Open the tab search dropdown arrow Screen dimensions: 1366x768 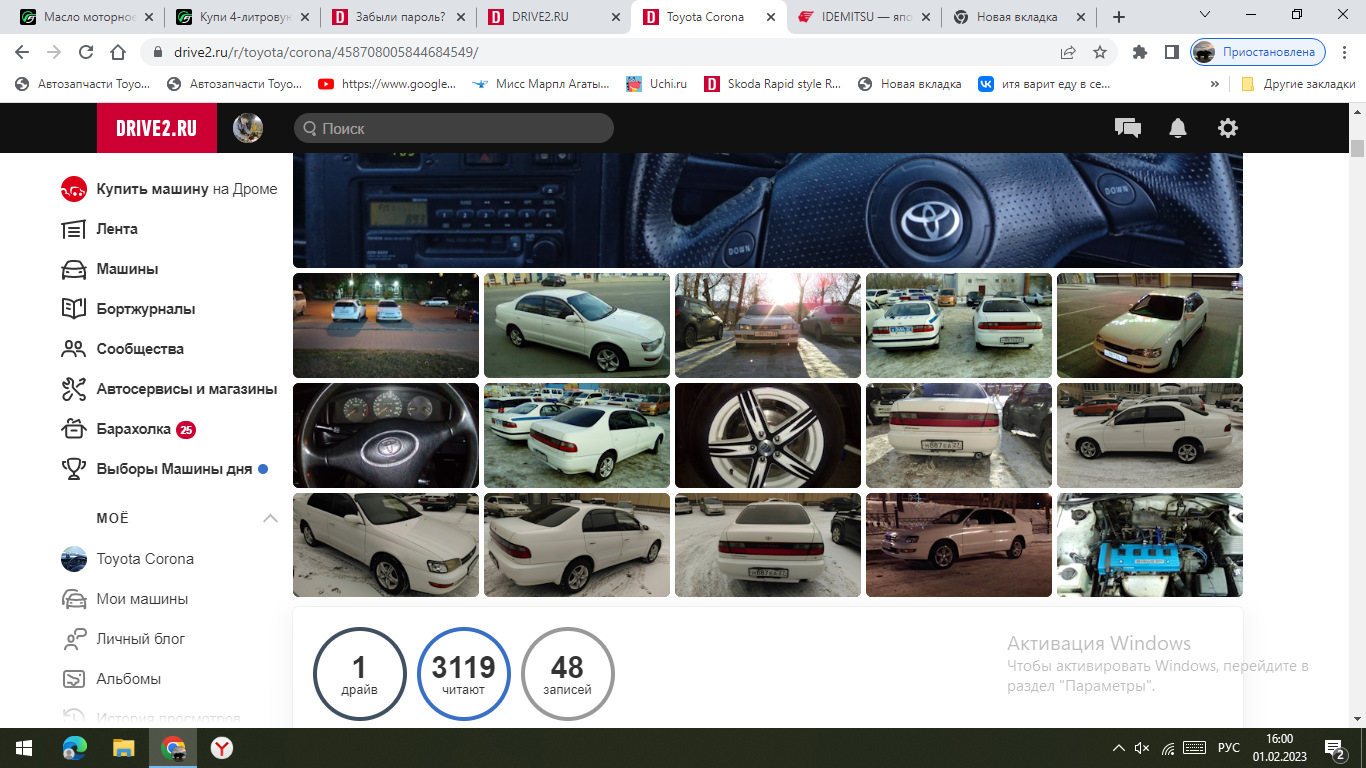1205,15
